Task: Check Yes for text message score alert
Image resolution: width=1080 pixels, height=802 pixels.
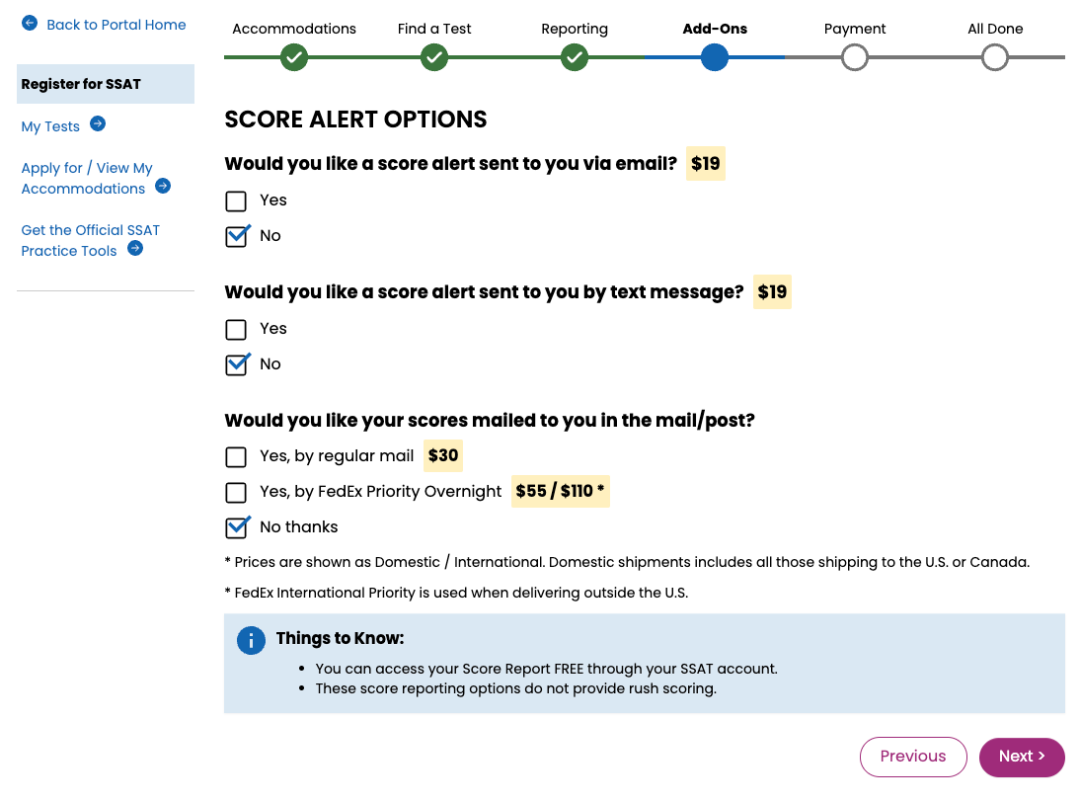Action: [x=236, y=329]
